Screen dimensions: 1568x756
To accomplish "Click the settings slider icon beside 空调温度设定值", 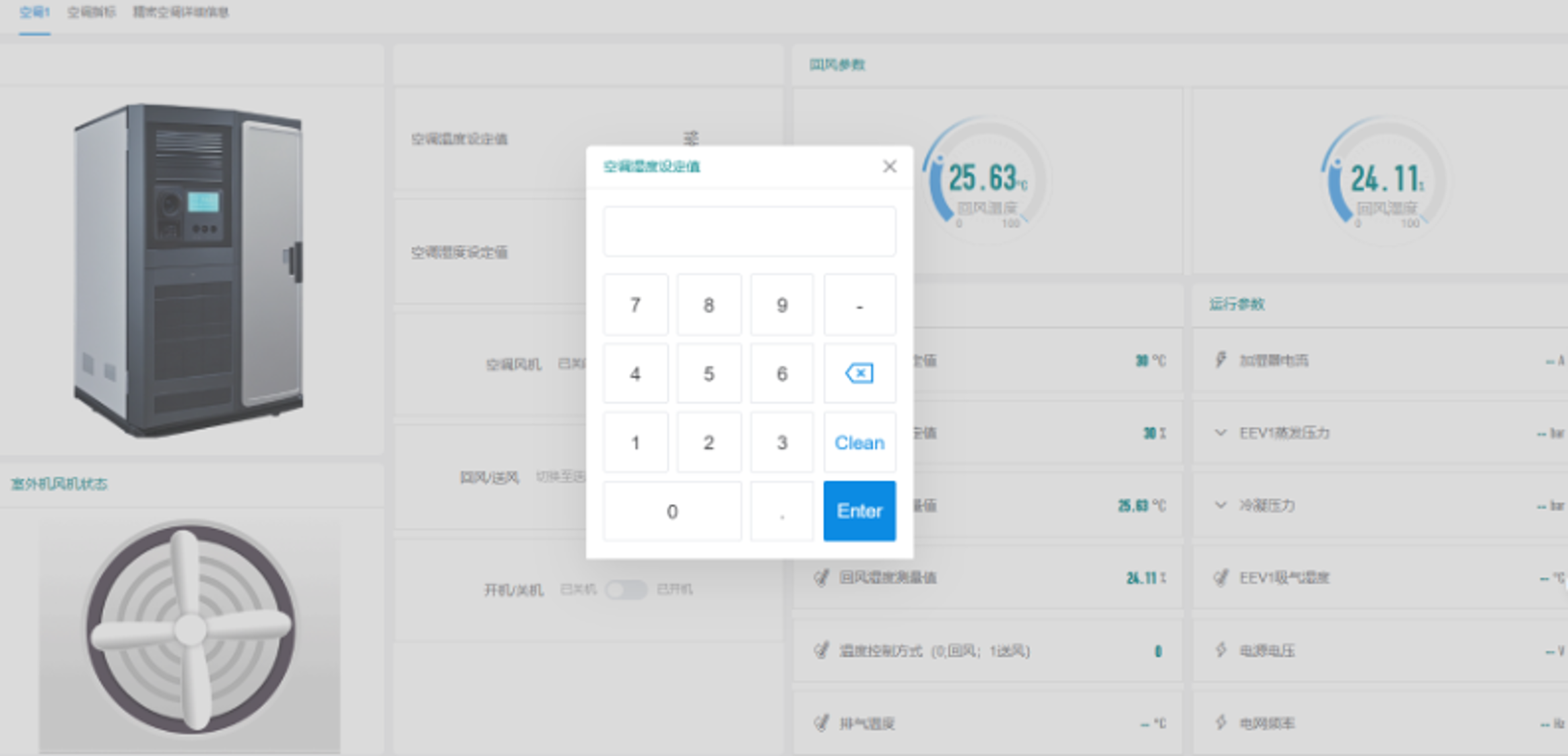I will click(690, 138).
